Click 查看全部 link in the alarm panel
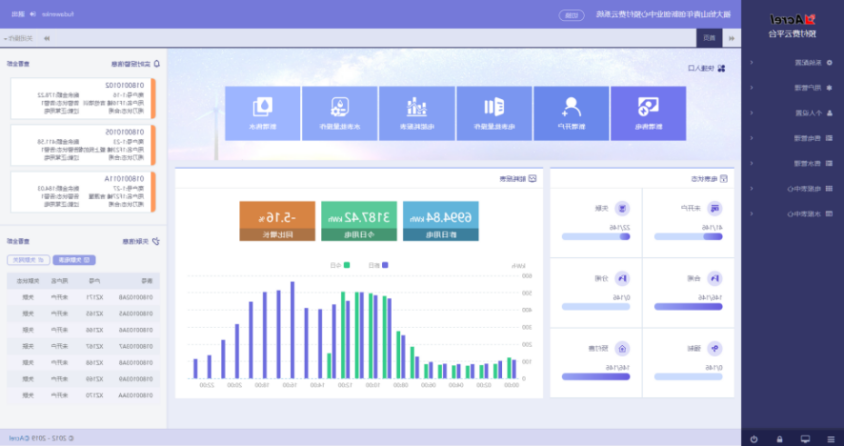The height and width of the screenshot is (446, 845). tap(18, 64)
